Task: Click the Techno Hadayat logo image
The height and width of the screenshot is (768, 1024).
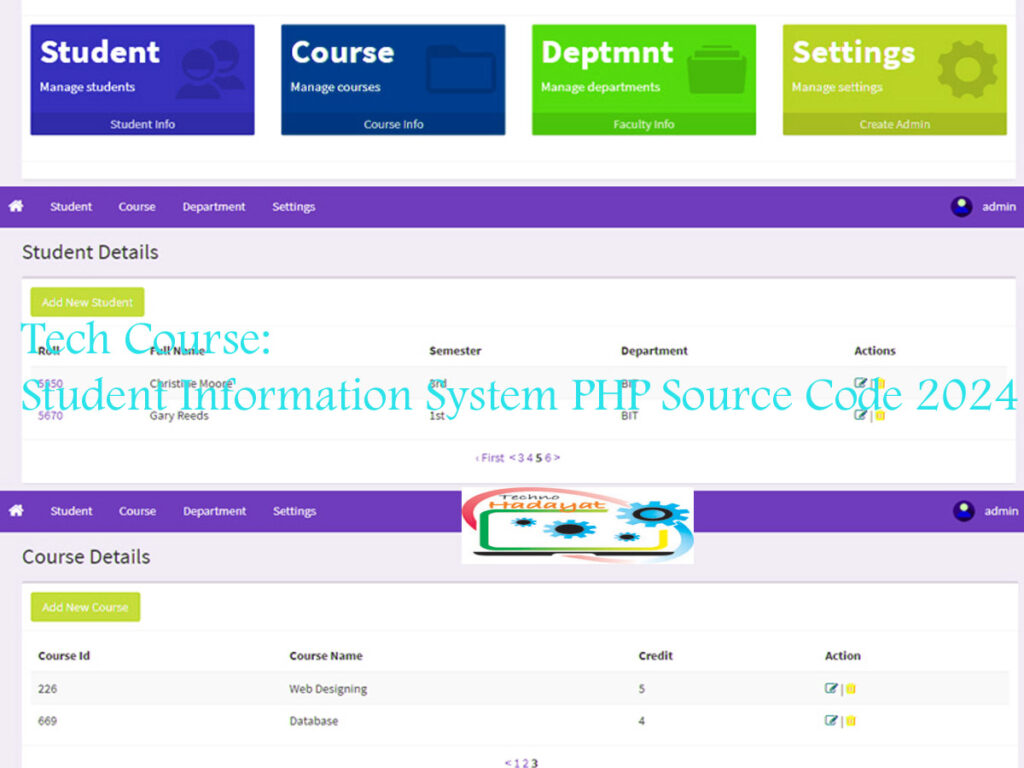Action: pyautogui.click(x=576, y=525)
